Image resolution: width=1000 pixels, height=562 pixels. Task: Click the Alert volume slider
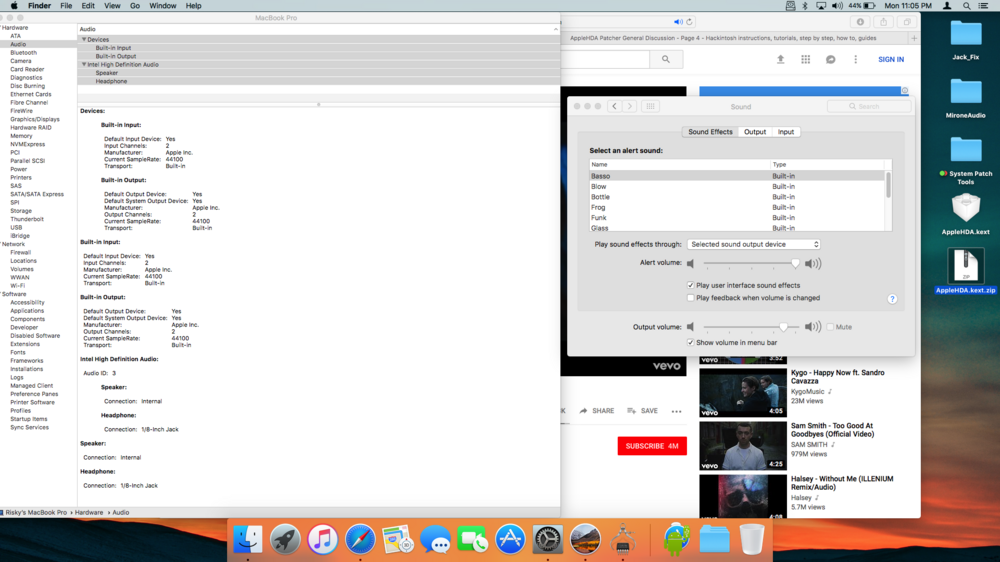coord(750,264)
